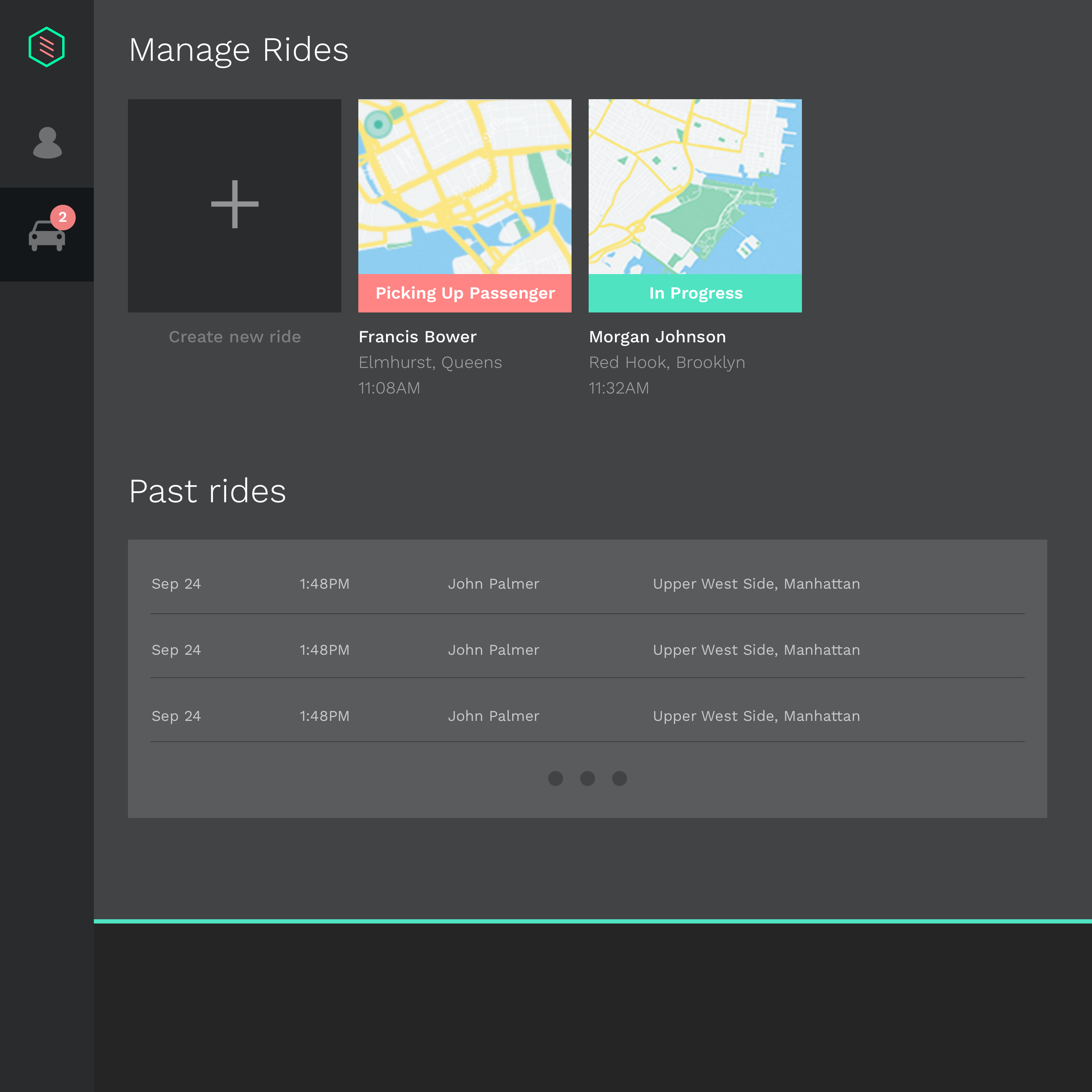Open Morgan Johnson's ride map thumbnail

(695, 187)
